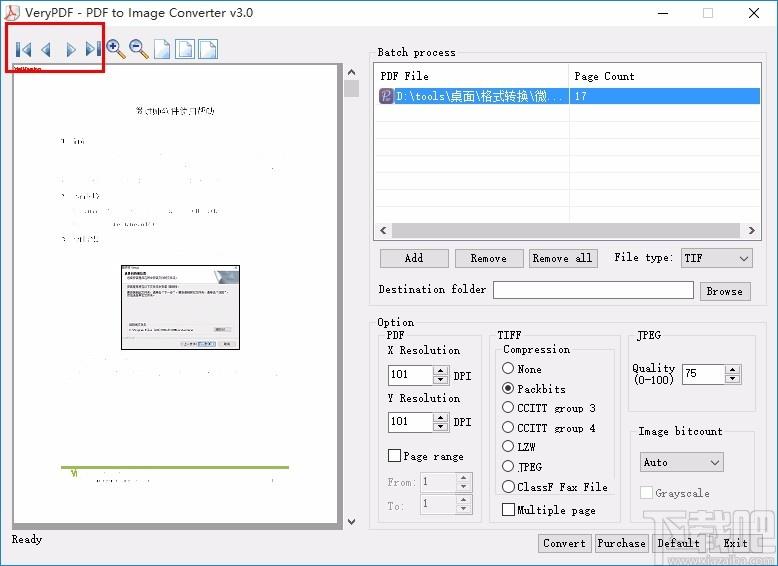
Task: Select None compression option
Action: [x=508, y=368]
